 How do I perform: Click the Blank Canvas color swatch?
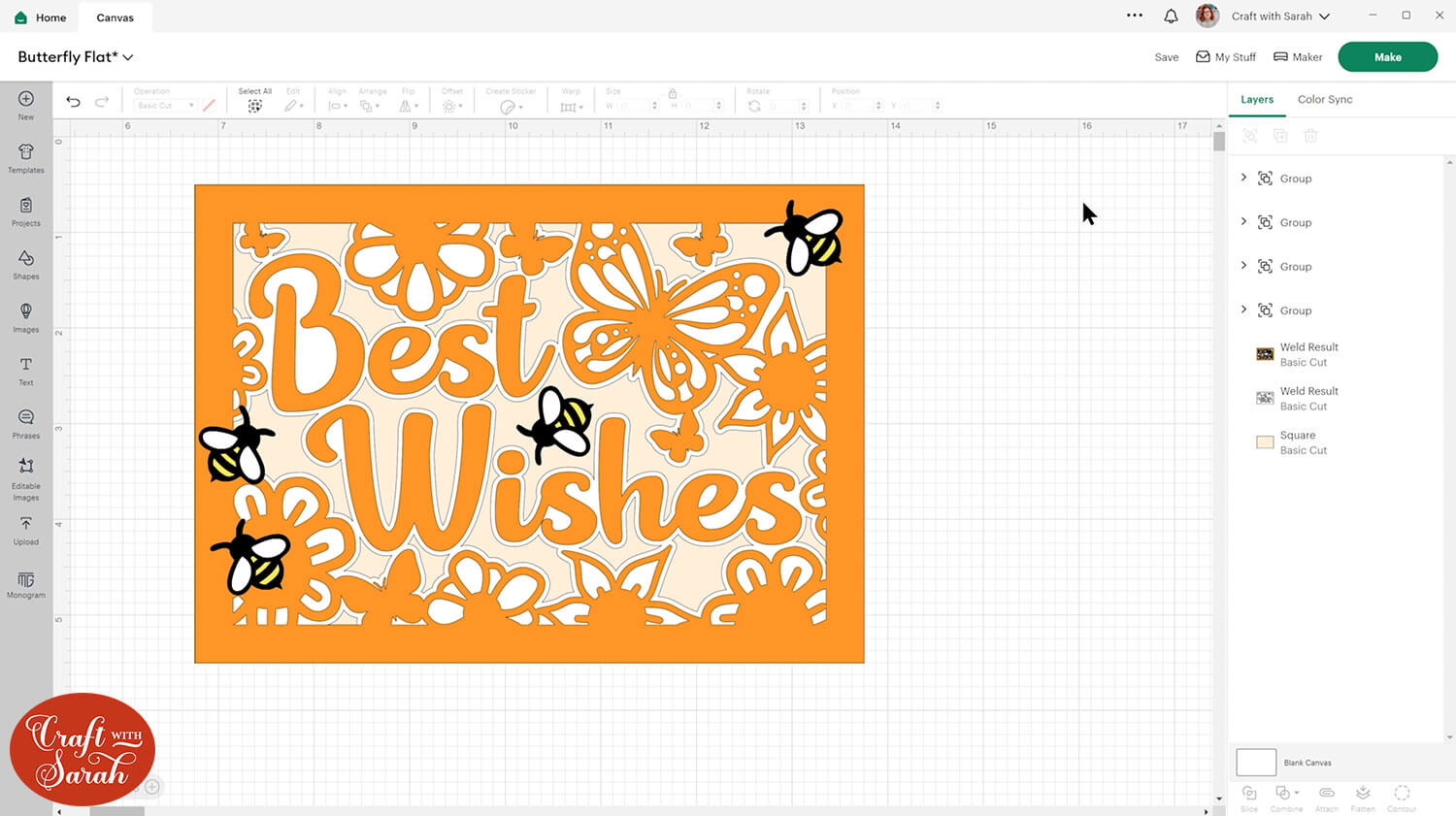tap(1256, 762)
